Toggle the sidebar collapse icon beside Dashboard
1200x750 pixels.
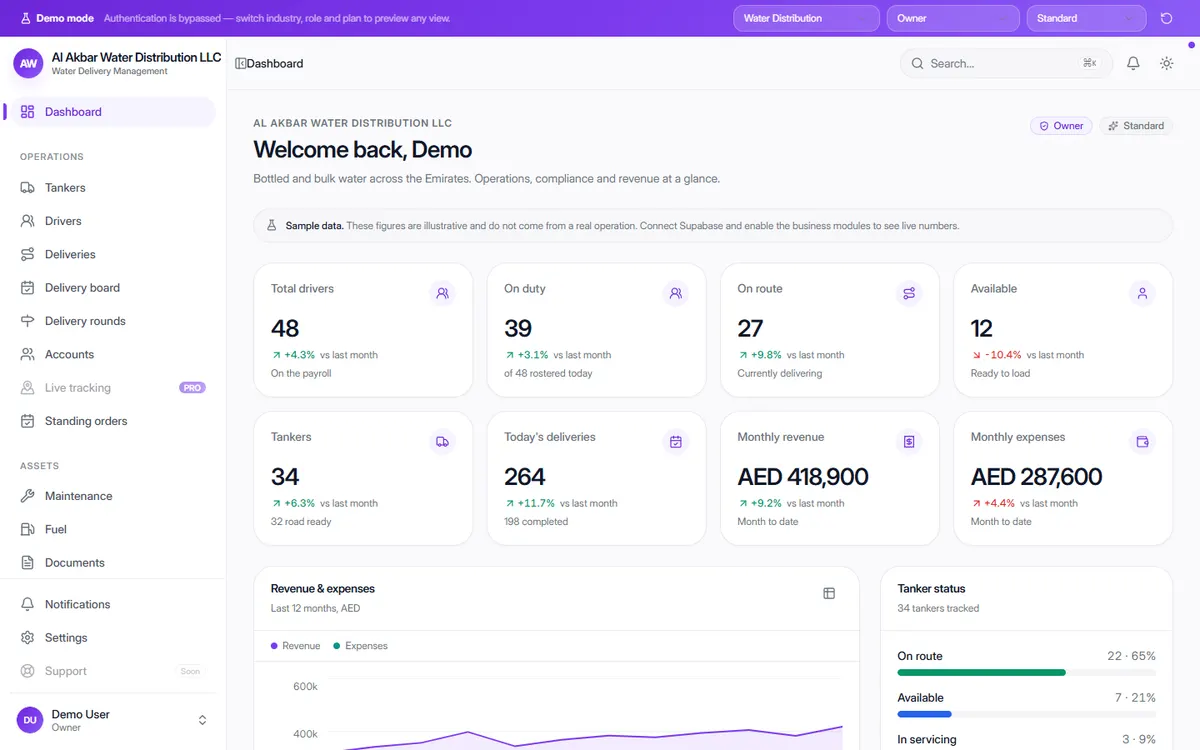(240, 63)
